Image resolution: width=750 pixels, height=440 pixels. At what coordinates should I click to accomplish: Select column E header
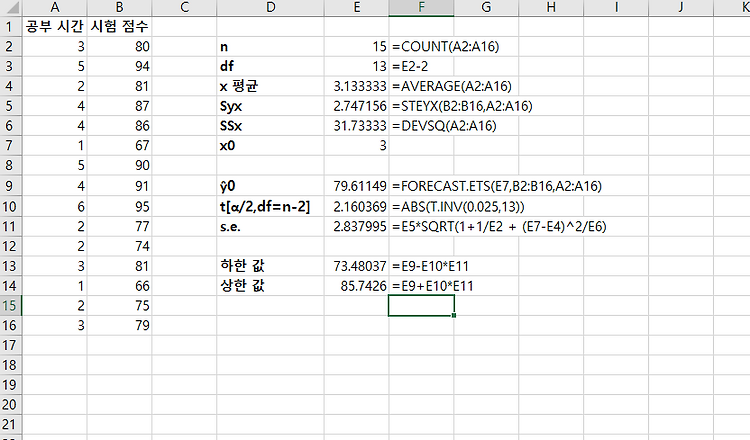point(356,8)
